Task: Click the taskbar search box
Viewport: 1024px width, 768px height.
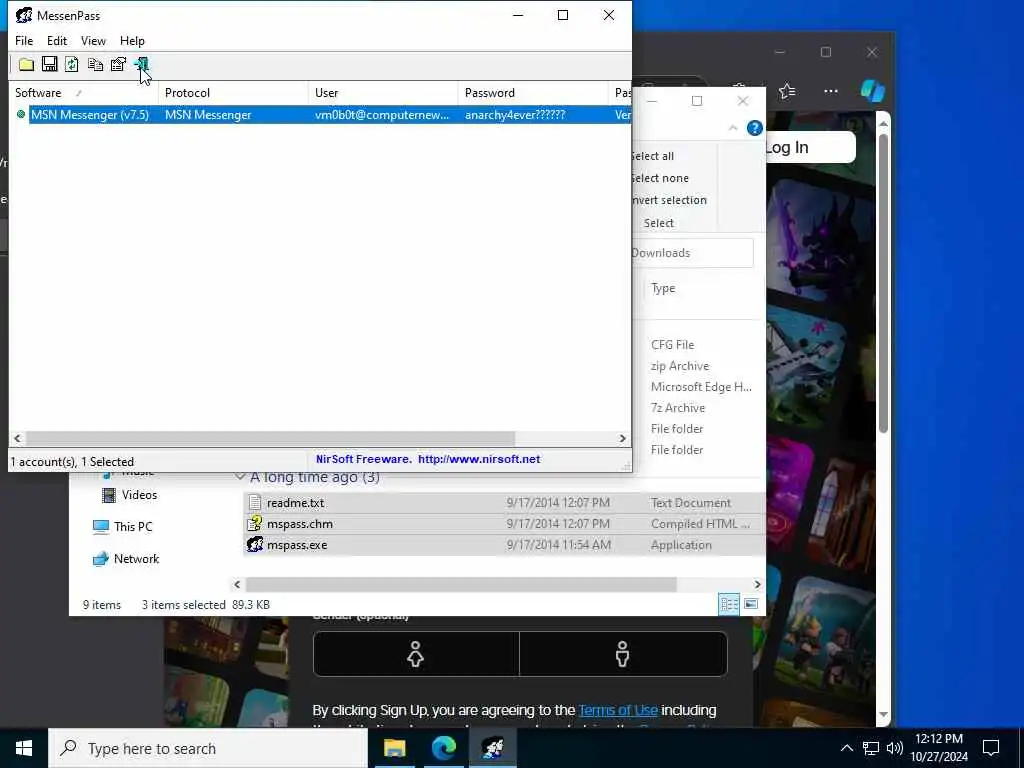Action: (208, 748)
